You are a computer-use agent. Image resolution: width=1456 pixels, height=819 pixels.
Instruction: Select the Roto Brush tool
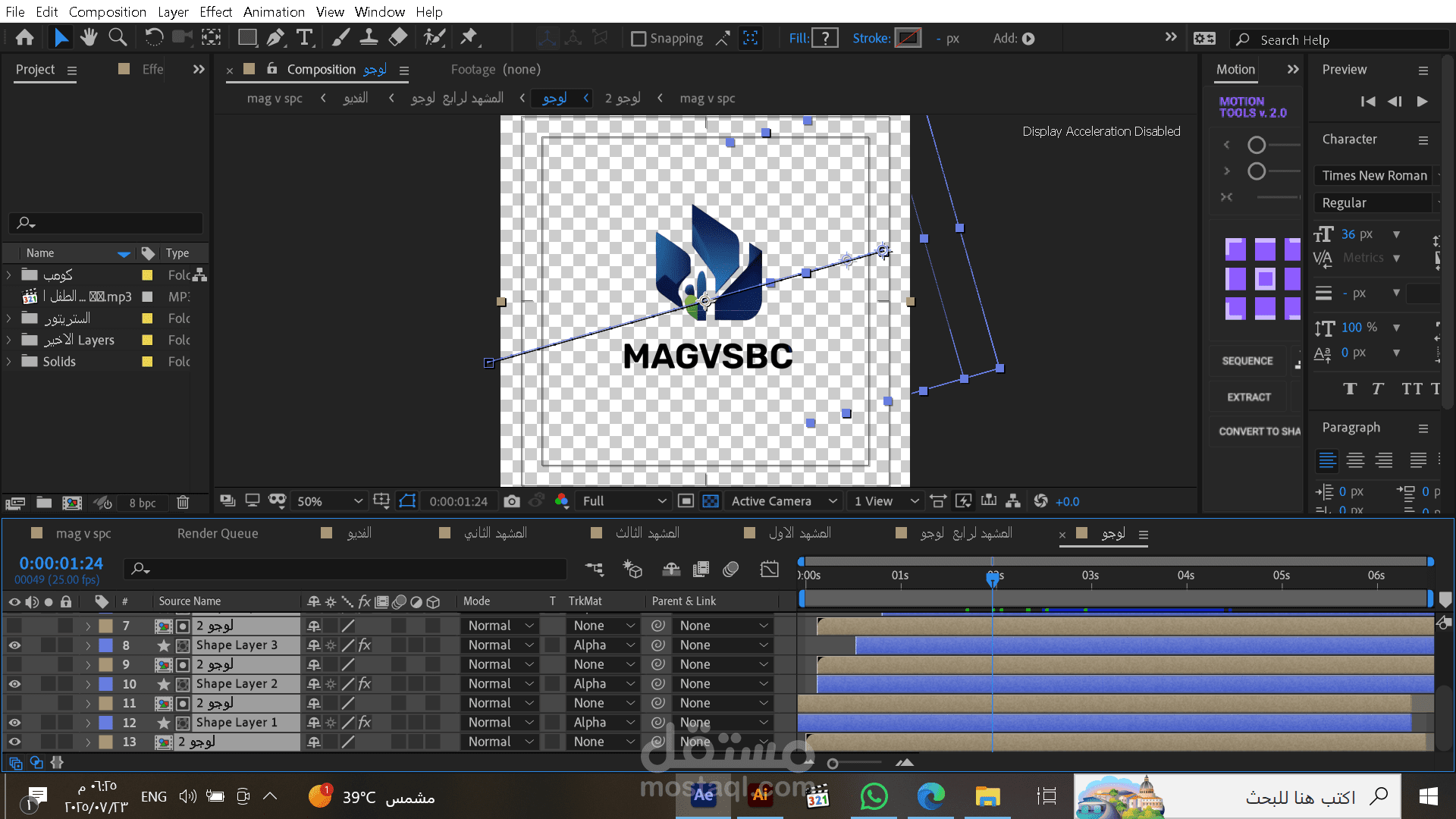click(434, 37)
